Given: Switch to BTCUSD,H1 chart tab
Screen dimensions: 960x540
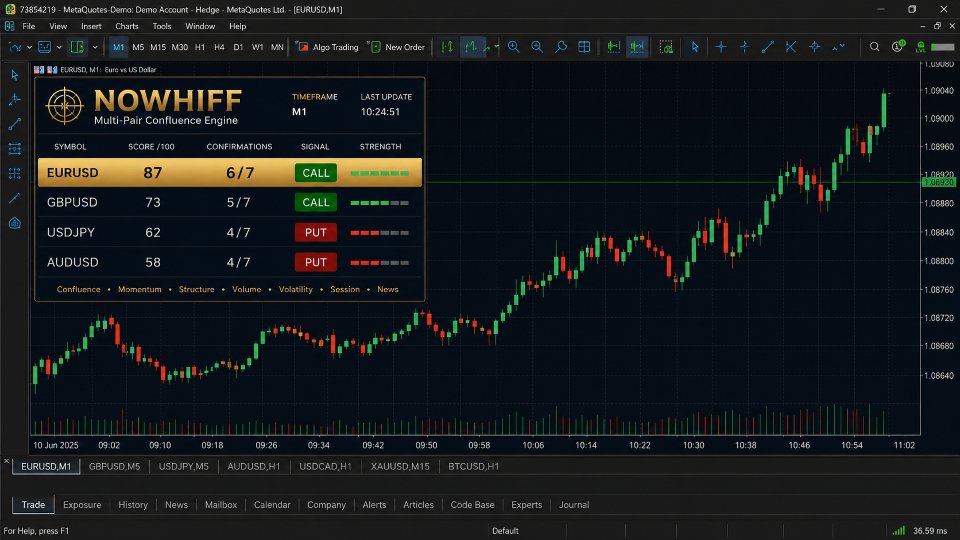Looking at the screenshot, I should click(x=473, y=467).
